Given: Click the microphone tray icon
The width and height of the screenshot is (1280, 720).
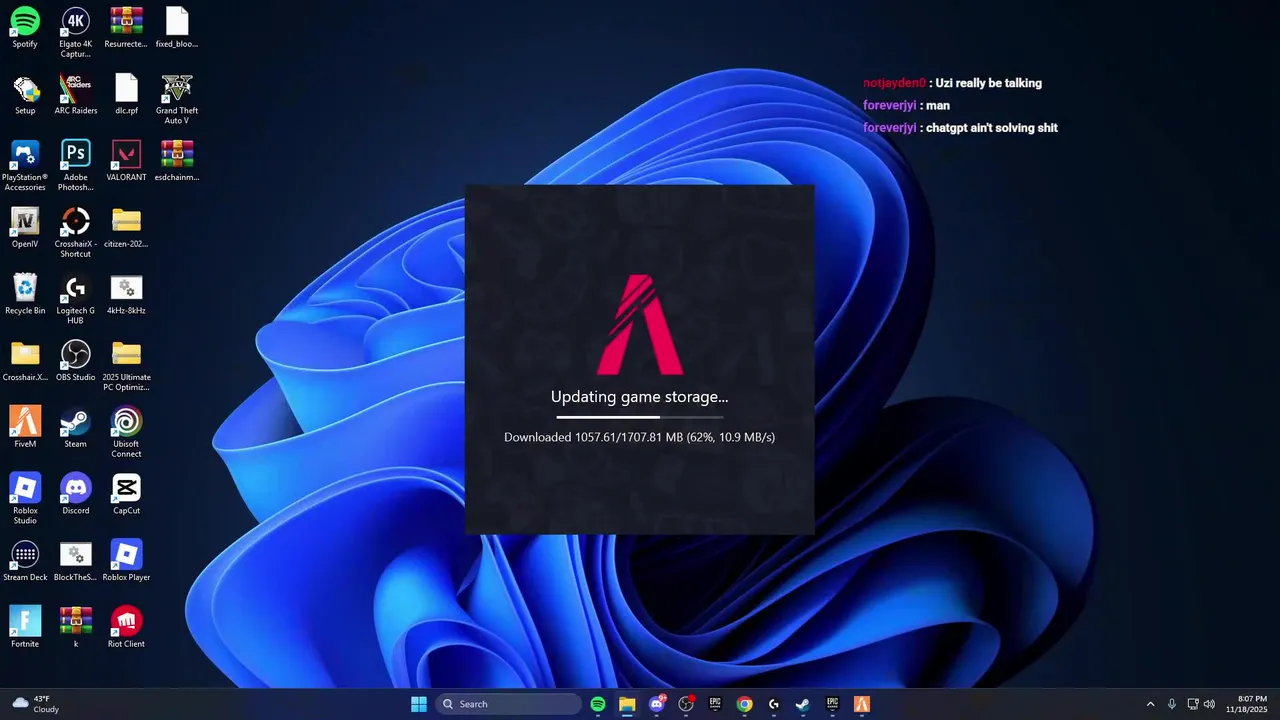Looking at the screenshot, I should (1172, 704).
